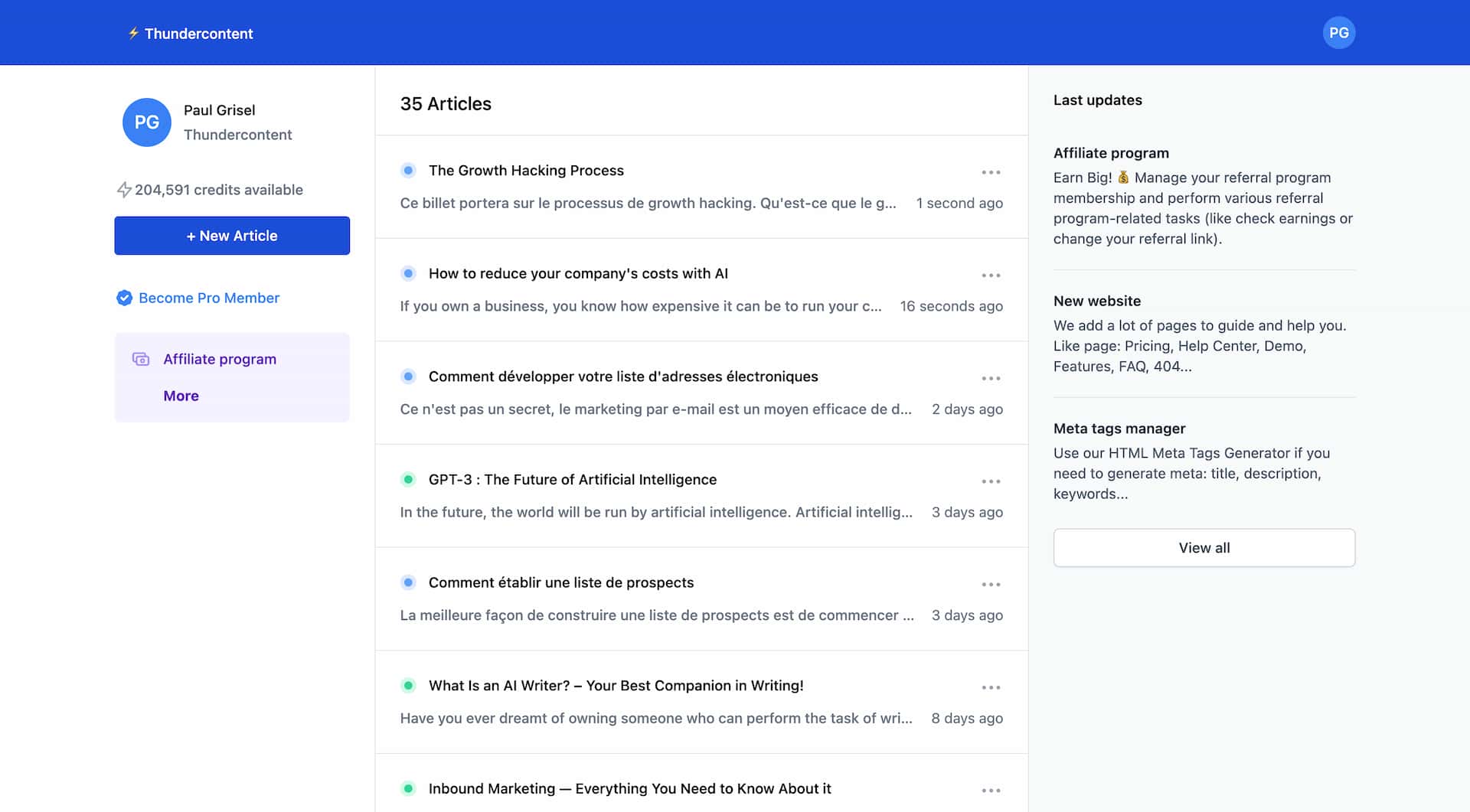Click the '16 seconds ago' timestamp

coord(951,306)
